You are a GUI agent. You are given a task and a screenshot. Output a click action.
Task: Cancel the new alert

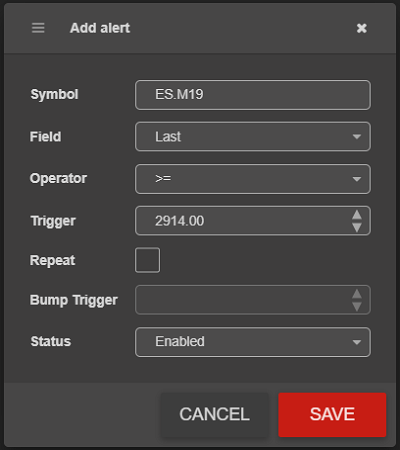click(214, 414)
